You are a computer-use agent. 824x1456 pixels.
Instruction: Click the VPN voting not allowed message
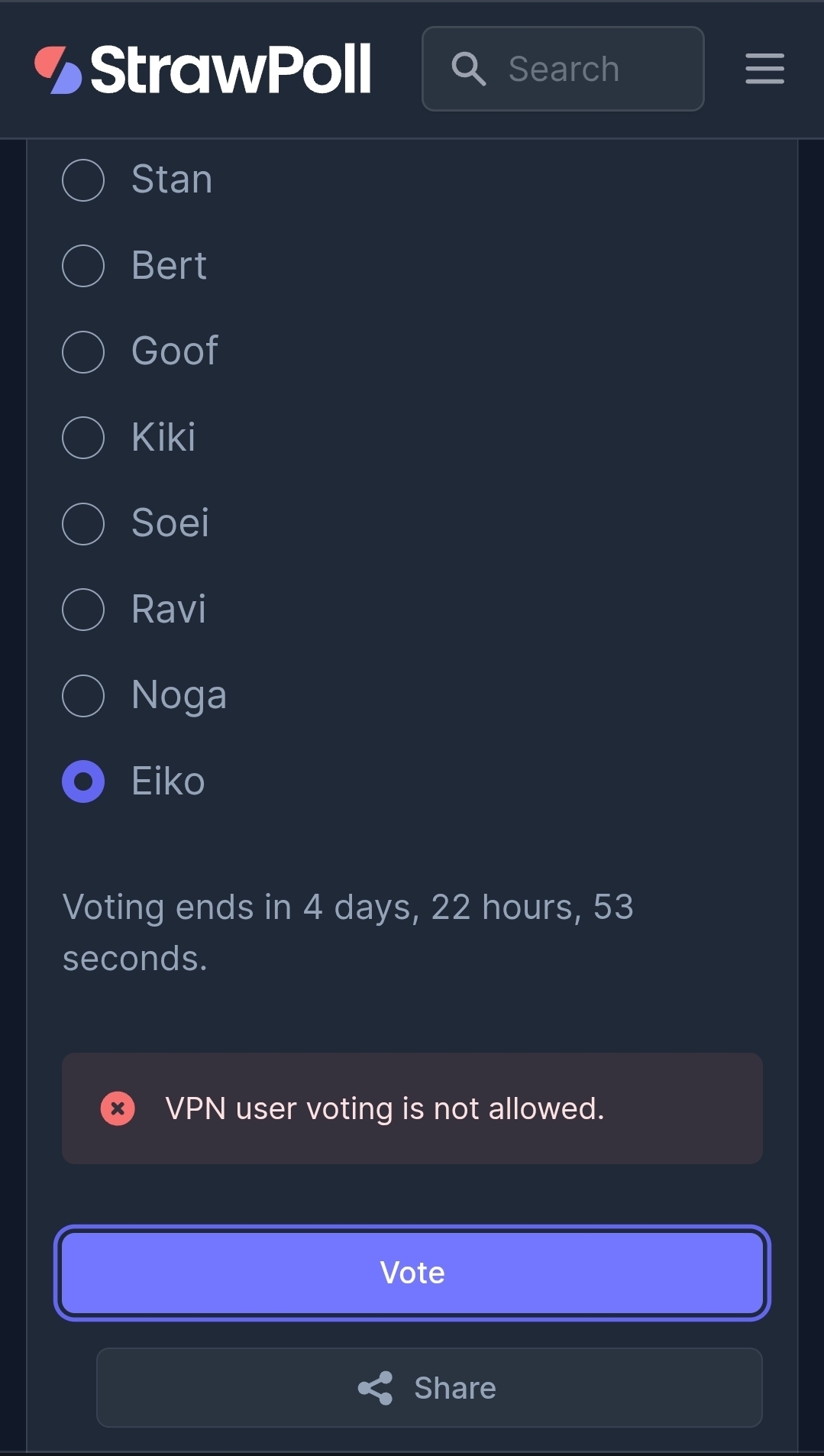(385, 1108)
